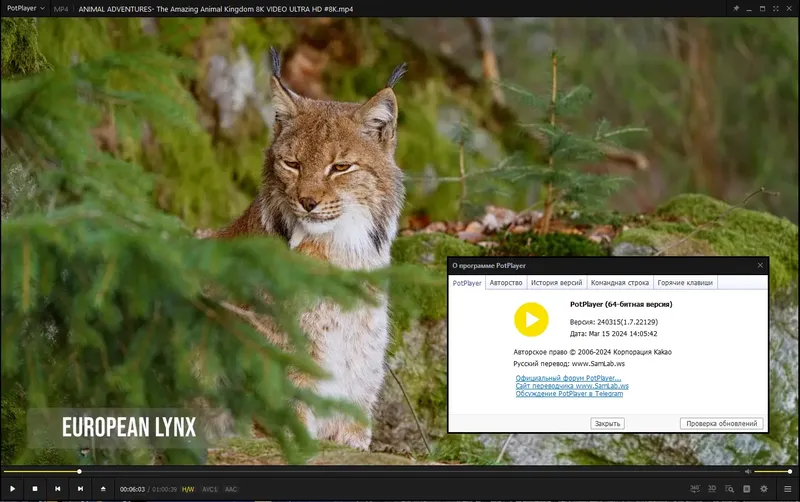
Task: Enable 360 degree video mode
Action: [x=695, y=489]
